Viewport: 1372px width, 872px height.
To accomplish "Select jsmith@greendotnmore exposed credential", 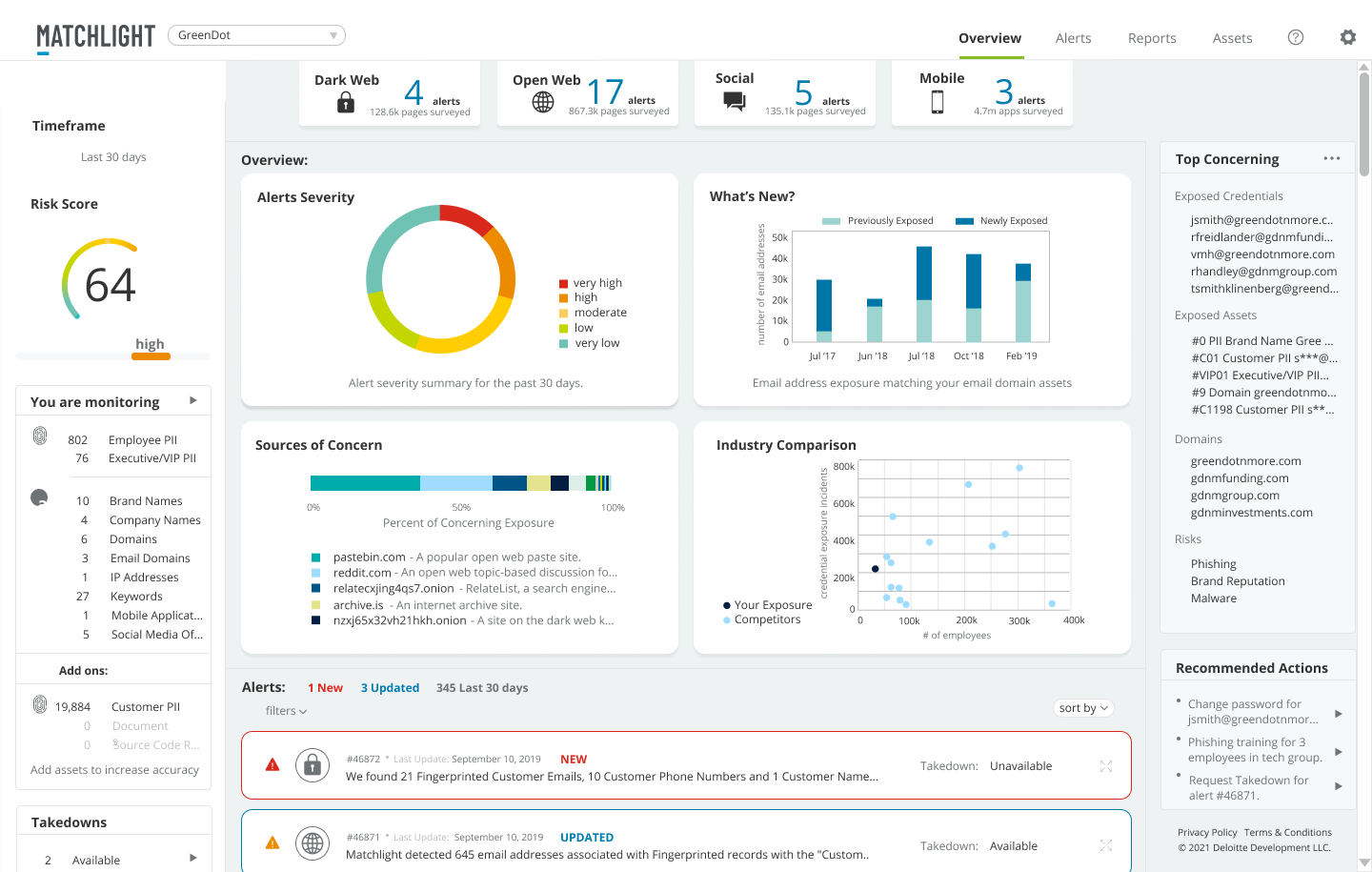I will pyautogui.click(x=1261, y=220).
